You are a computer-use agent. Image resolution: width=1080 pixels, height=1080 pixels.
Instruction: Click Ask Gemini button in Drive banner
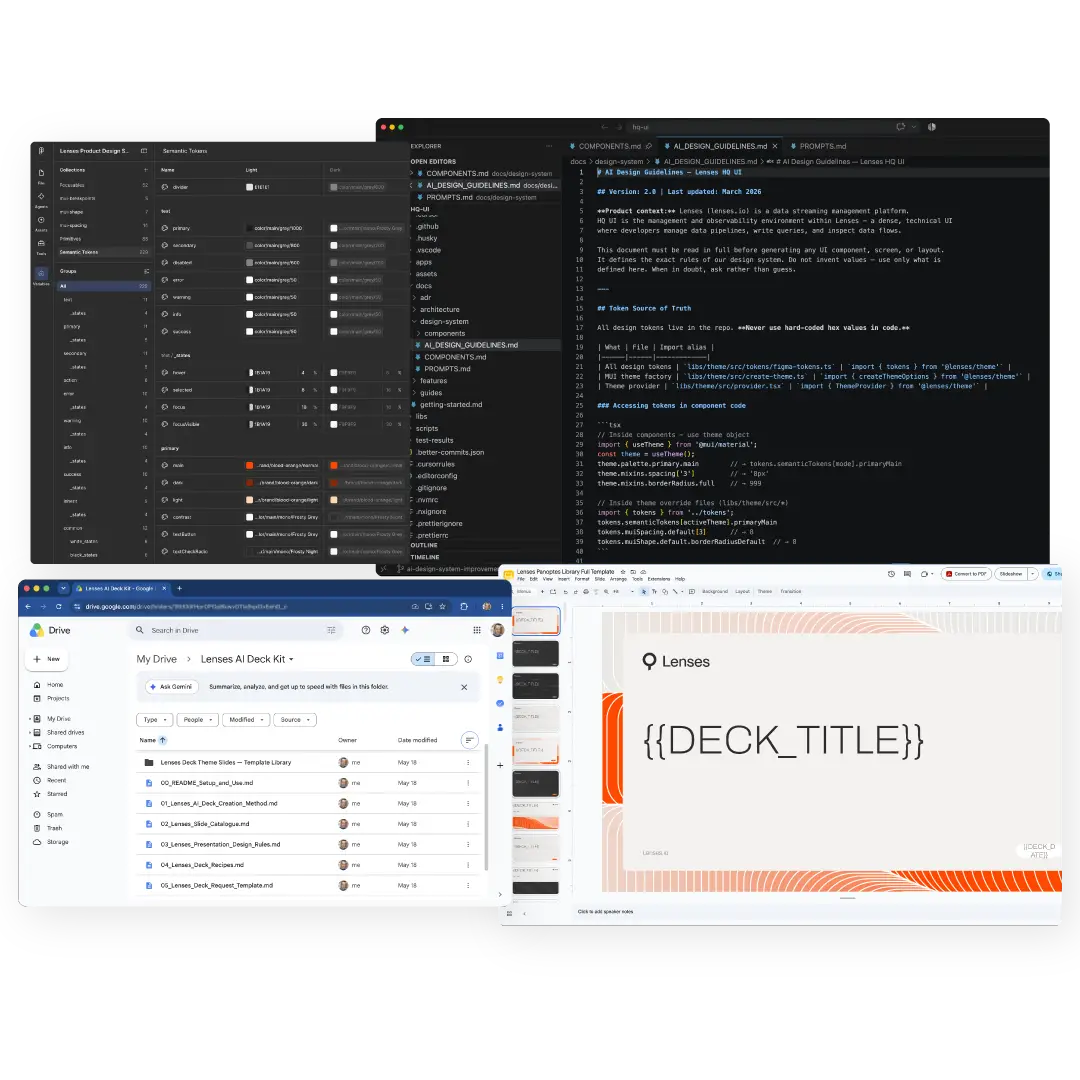[171, 687]
